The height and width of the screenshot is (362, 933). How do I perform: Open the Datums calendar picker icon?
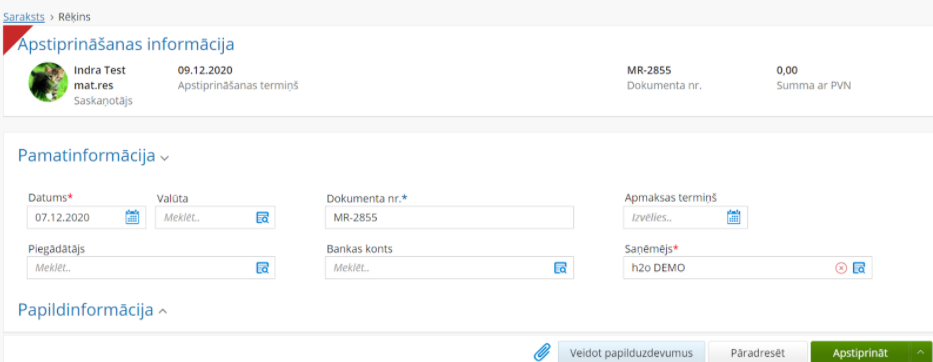click(132, 217)
